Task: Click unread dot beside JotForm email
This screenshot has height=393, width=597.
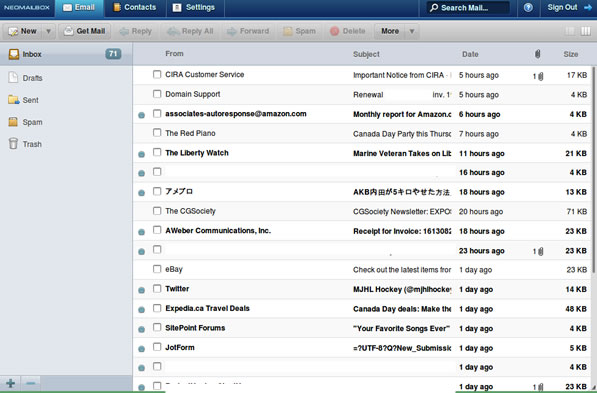Action: click(x=141, y=348)
